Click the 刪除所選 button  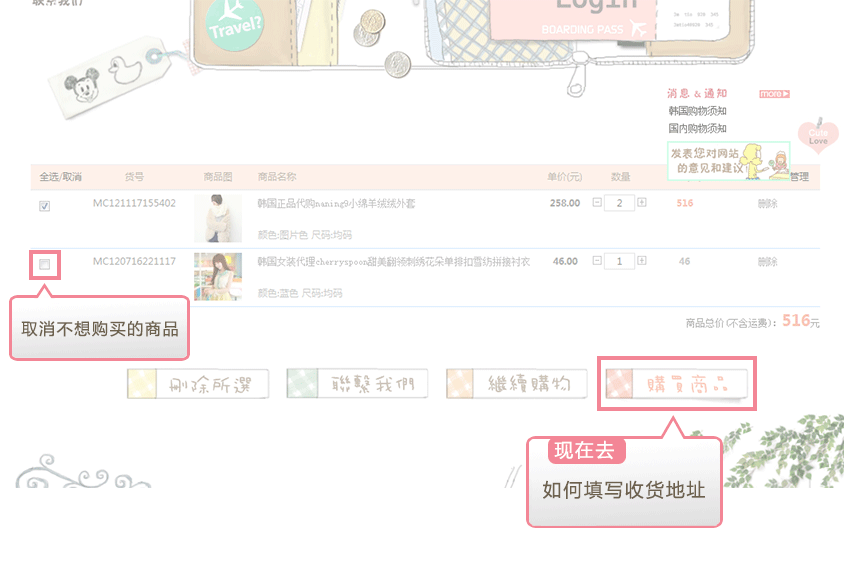(198, 384)
